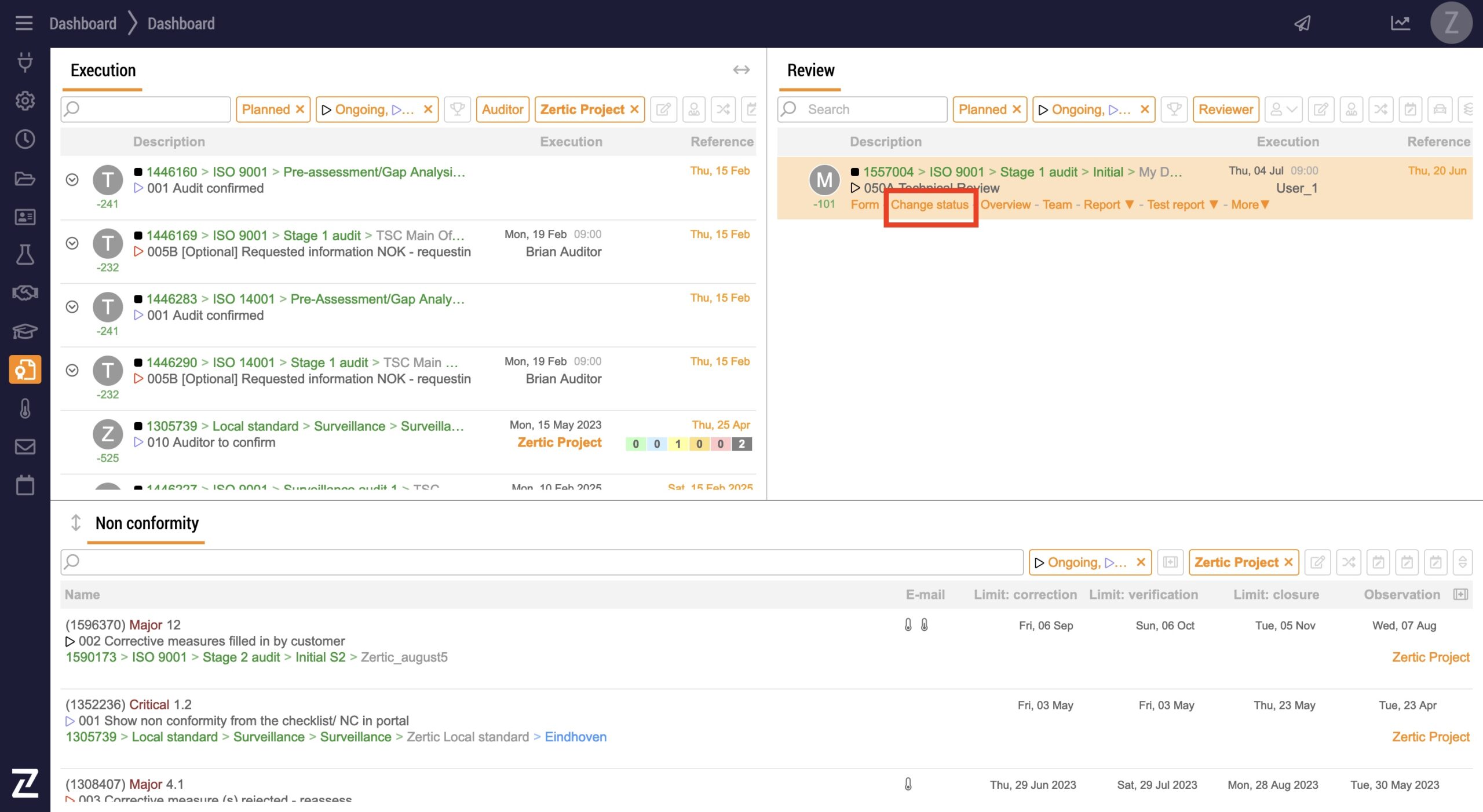Select the Execution tab
Image resolution: width=1483 pixels, height=812 pixels.
[x=103, y=70]
